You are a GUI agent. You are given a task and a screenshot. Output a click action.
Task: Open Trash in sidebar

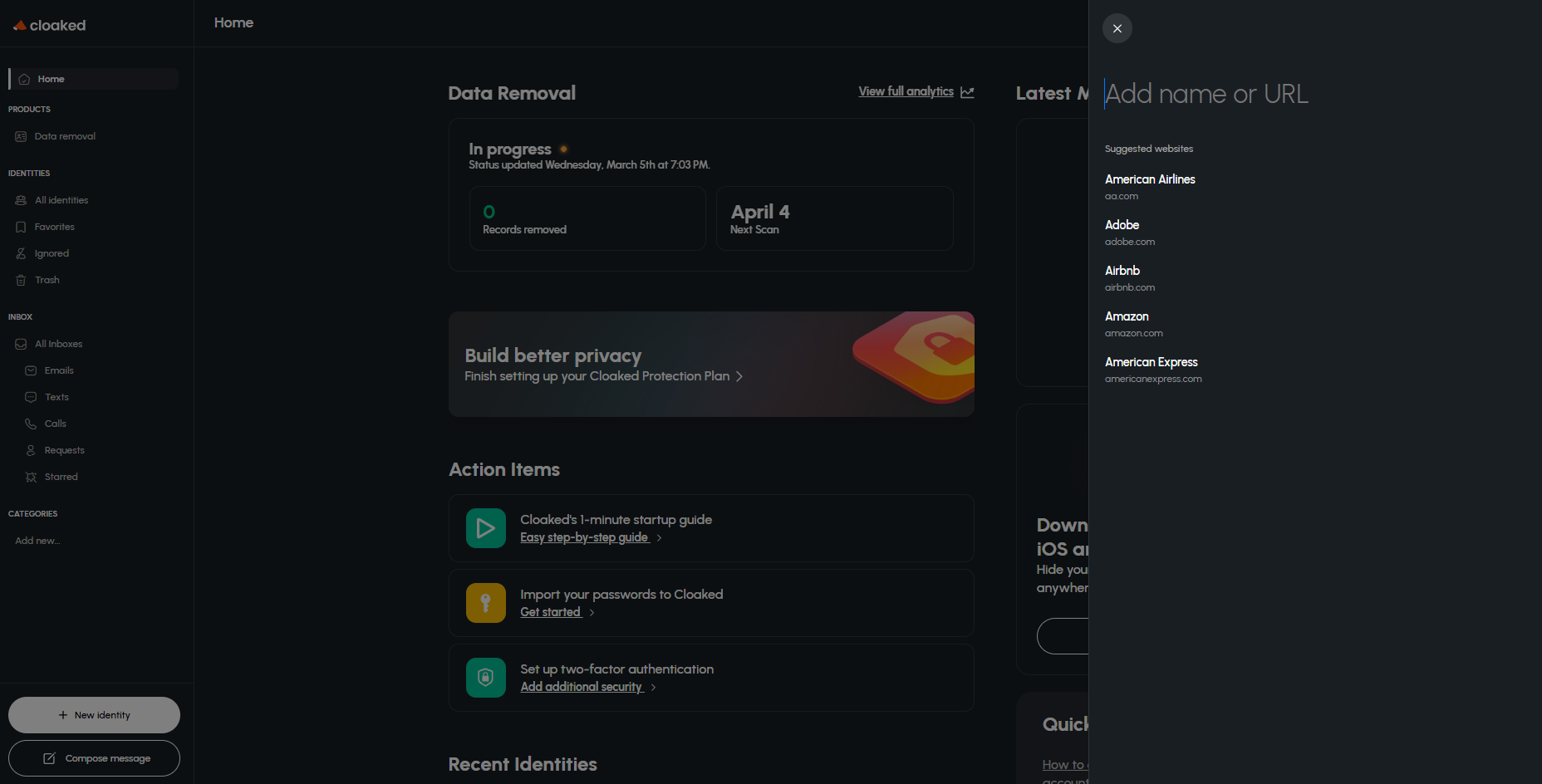[47, 280]
